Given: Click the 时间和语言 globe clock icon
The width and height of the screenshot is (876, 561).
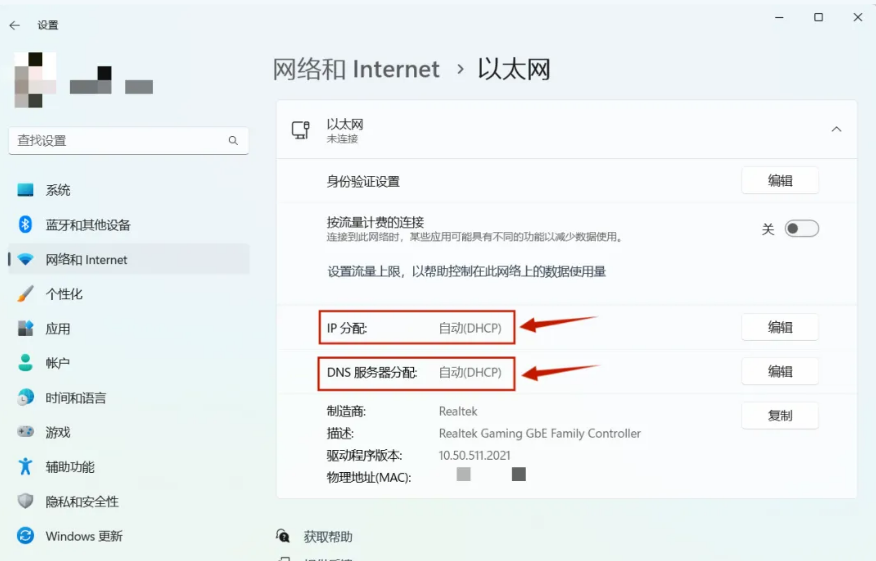Looking at the screenshot, I should point(26,398).
